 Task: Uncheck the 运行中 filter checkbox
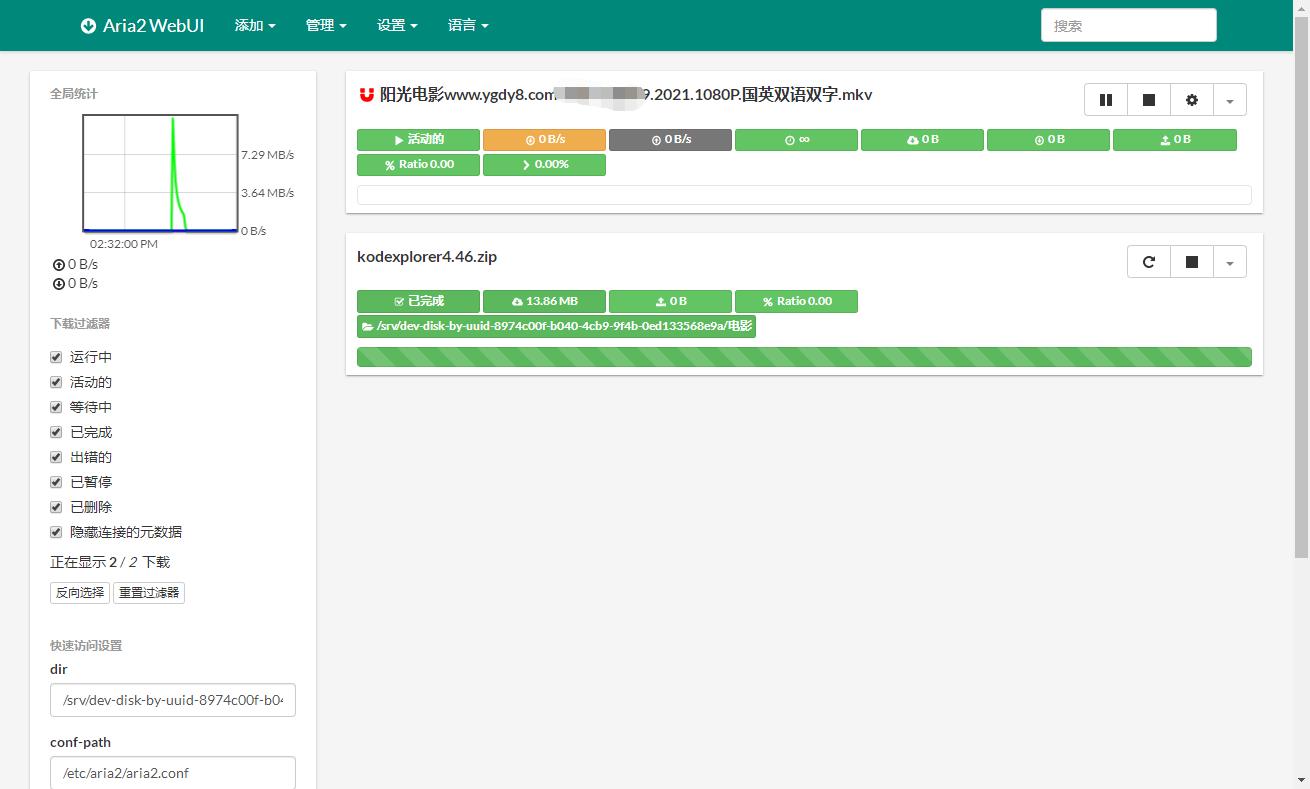pos(57,357)
